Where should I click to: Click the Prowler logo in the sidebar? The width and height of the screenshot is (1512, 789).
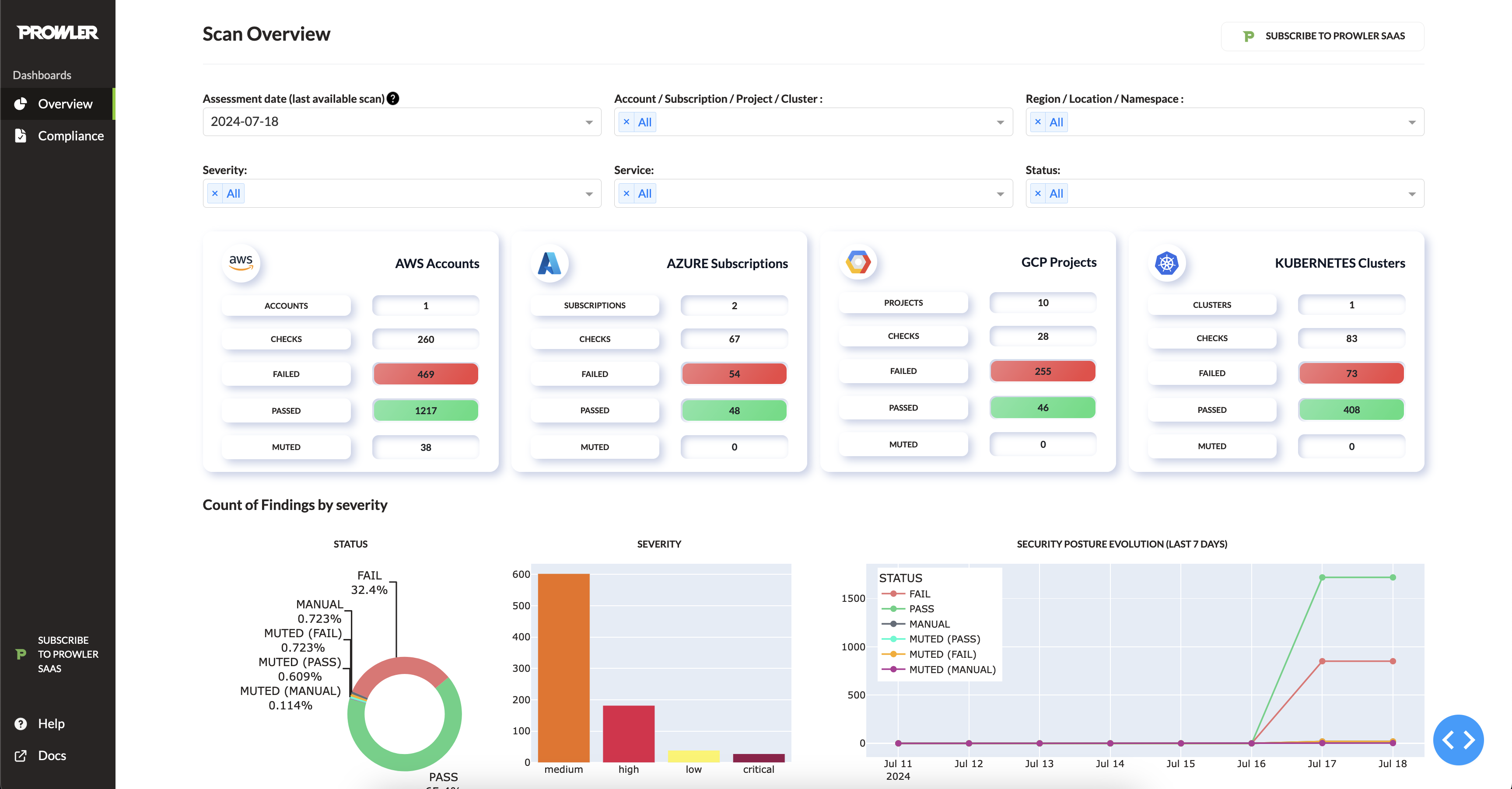(x=57, y=32)
